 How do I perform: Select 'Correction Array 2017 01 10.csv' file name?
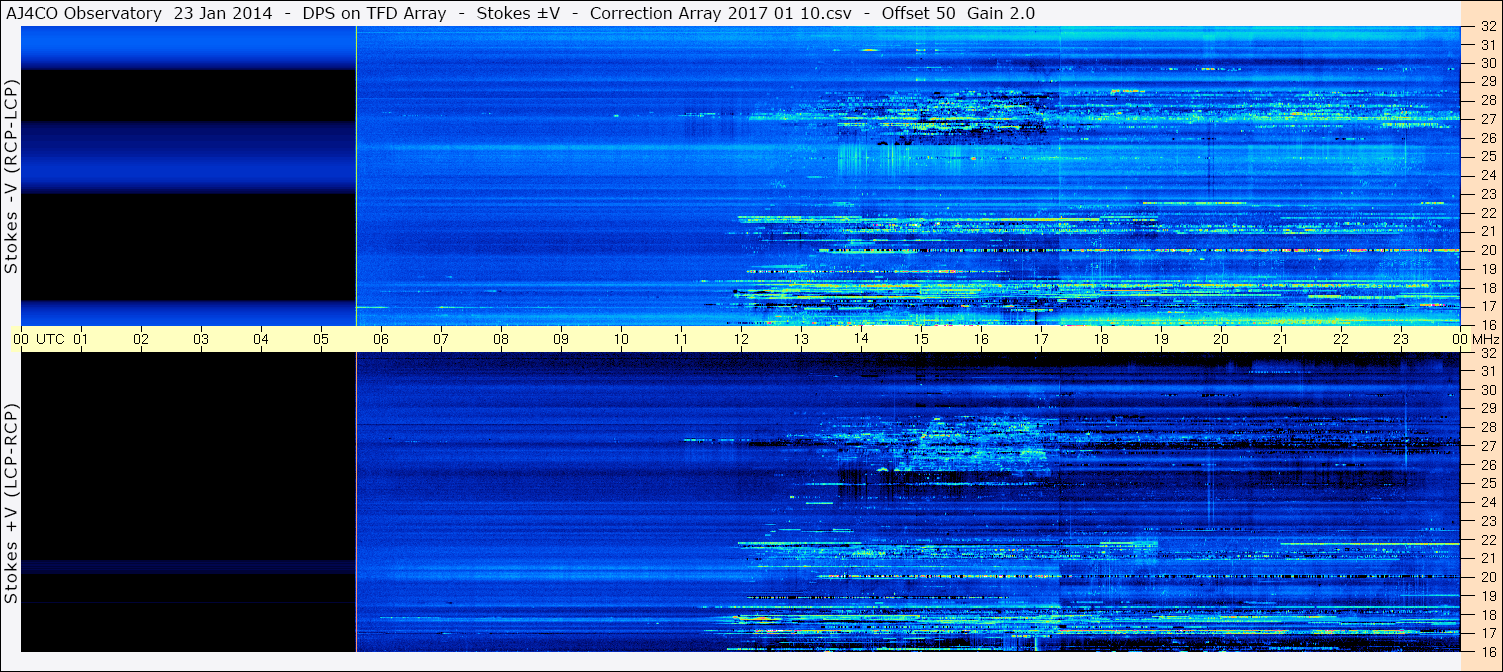pos(720,13)
